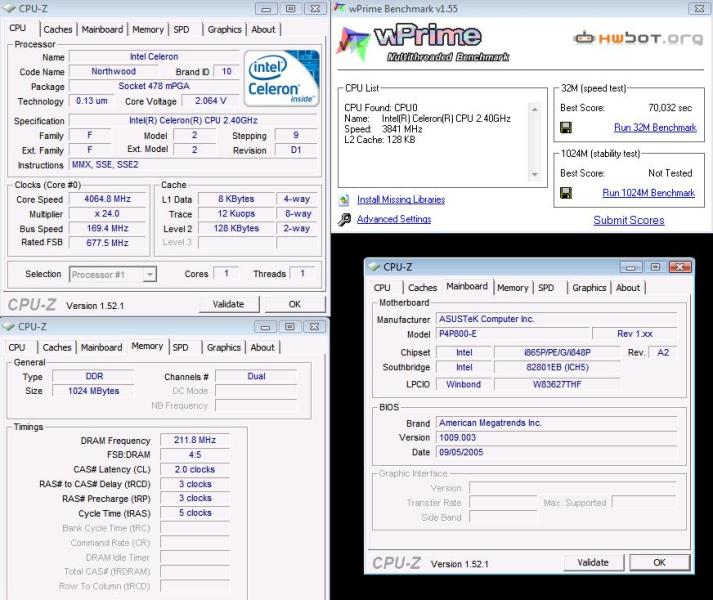713x600 pixels.
Task: Open Install Missing Libraries link
Action: click(401, 200)
